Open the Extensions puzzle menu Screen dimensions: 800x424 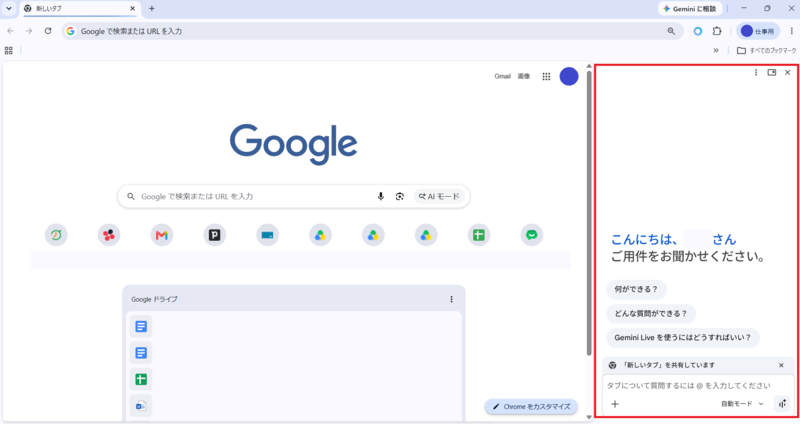pos(717,31)
